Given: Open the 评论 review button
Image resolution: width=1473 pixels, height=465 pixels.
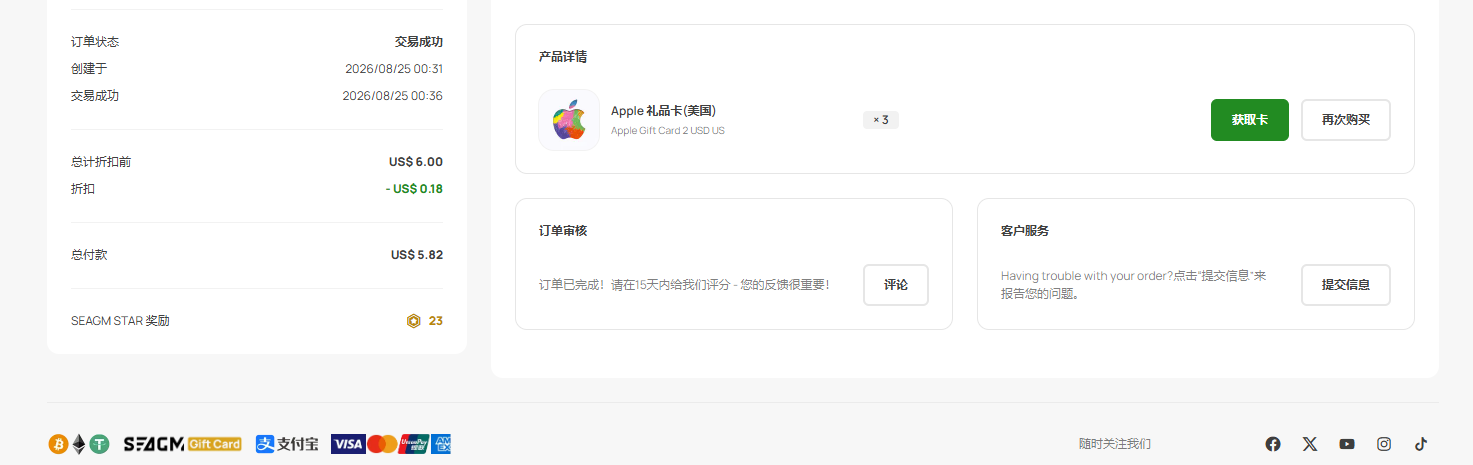Looking at the screenshot, I should 896,285.
